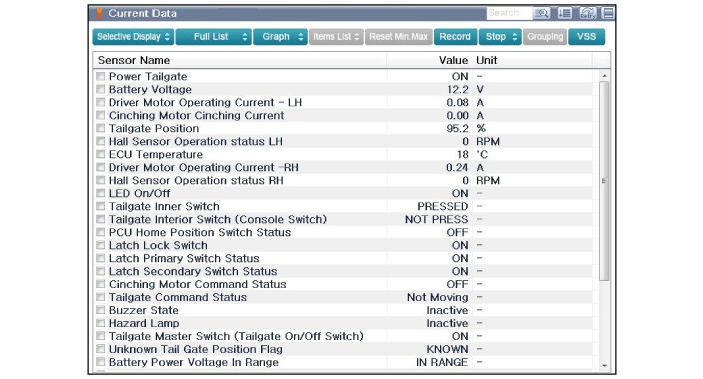Screen dimensions: 703x379
Task: Click the Reset Min.Max button
Action: 399,37
